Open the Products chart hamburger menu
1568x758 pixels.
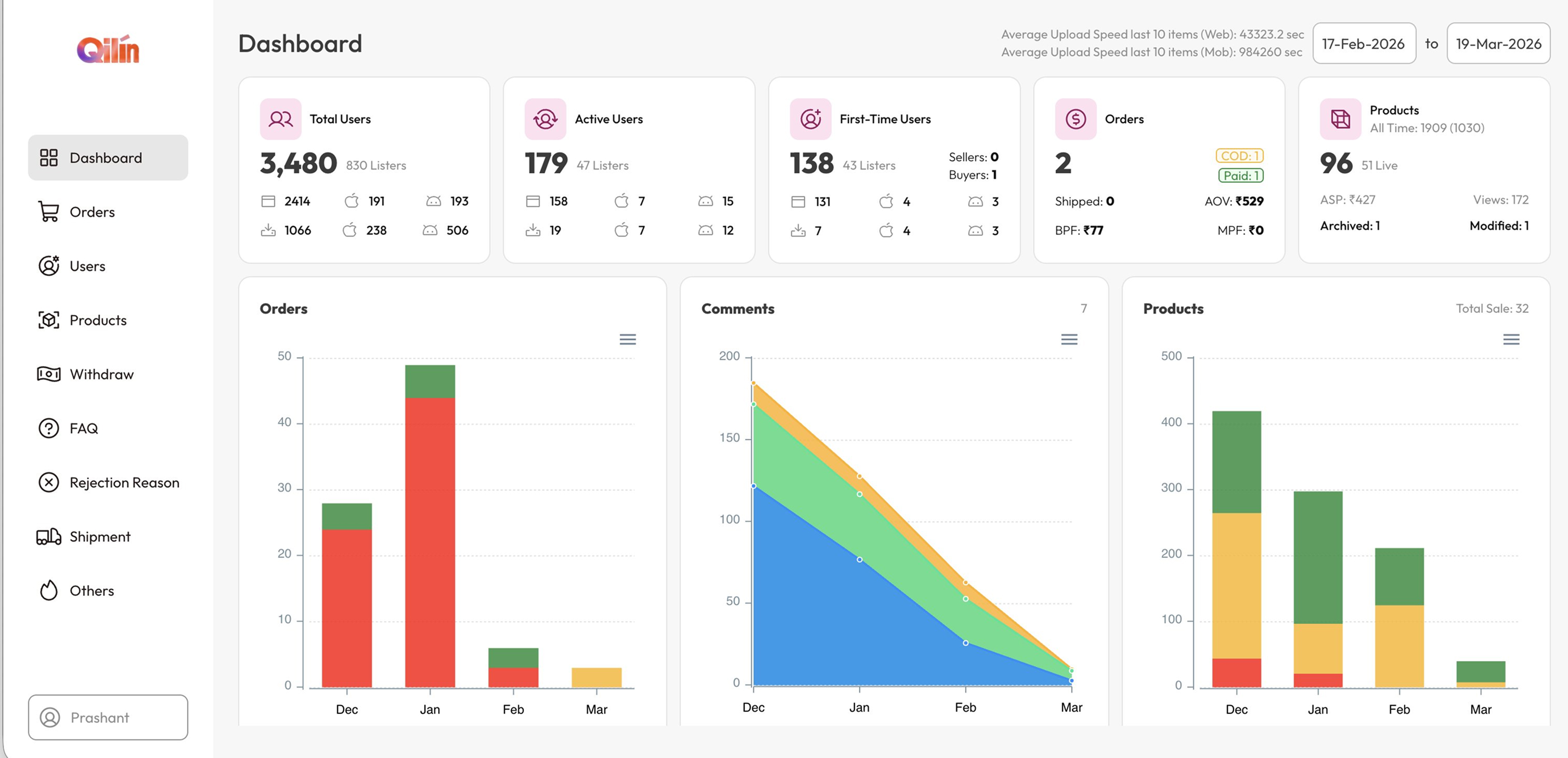[1511, 339]
